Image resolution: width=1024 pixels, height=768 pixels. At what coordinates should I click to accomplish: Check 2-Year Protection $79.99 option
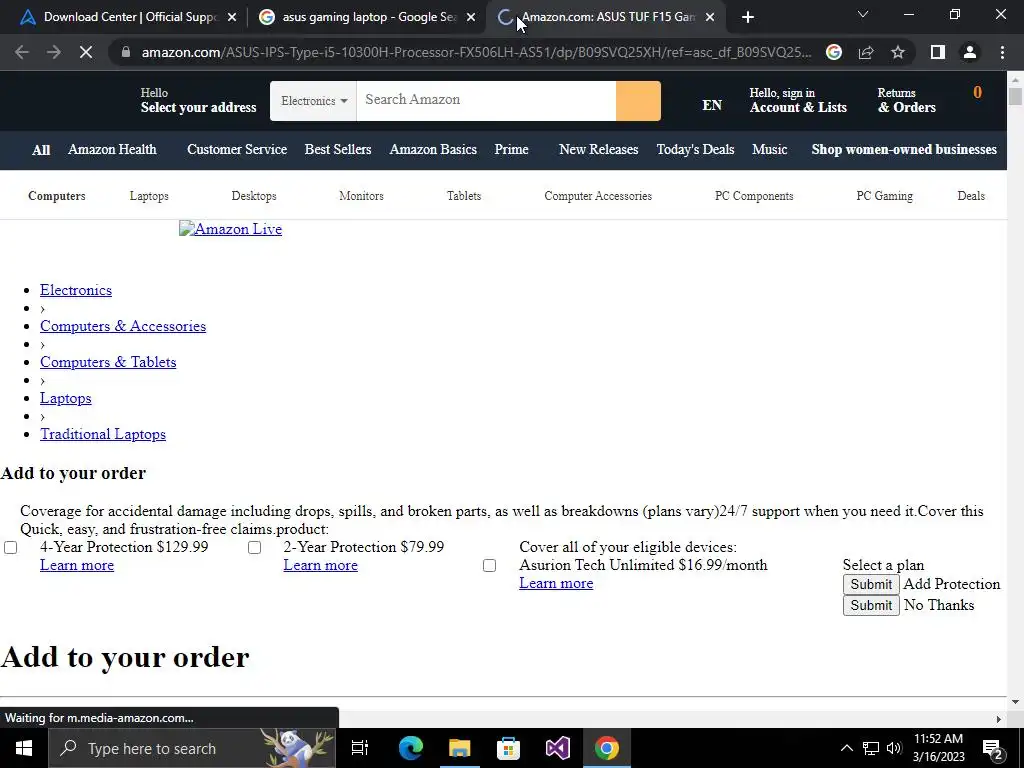coord(255,547)
